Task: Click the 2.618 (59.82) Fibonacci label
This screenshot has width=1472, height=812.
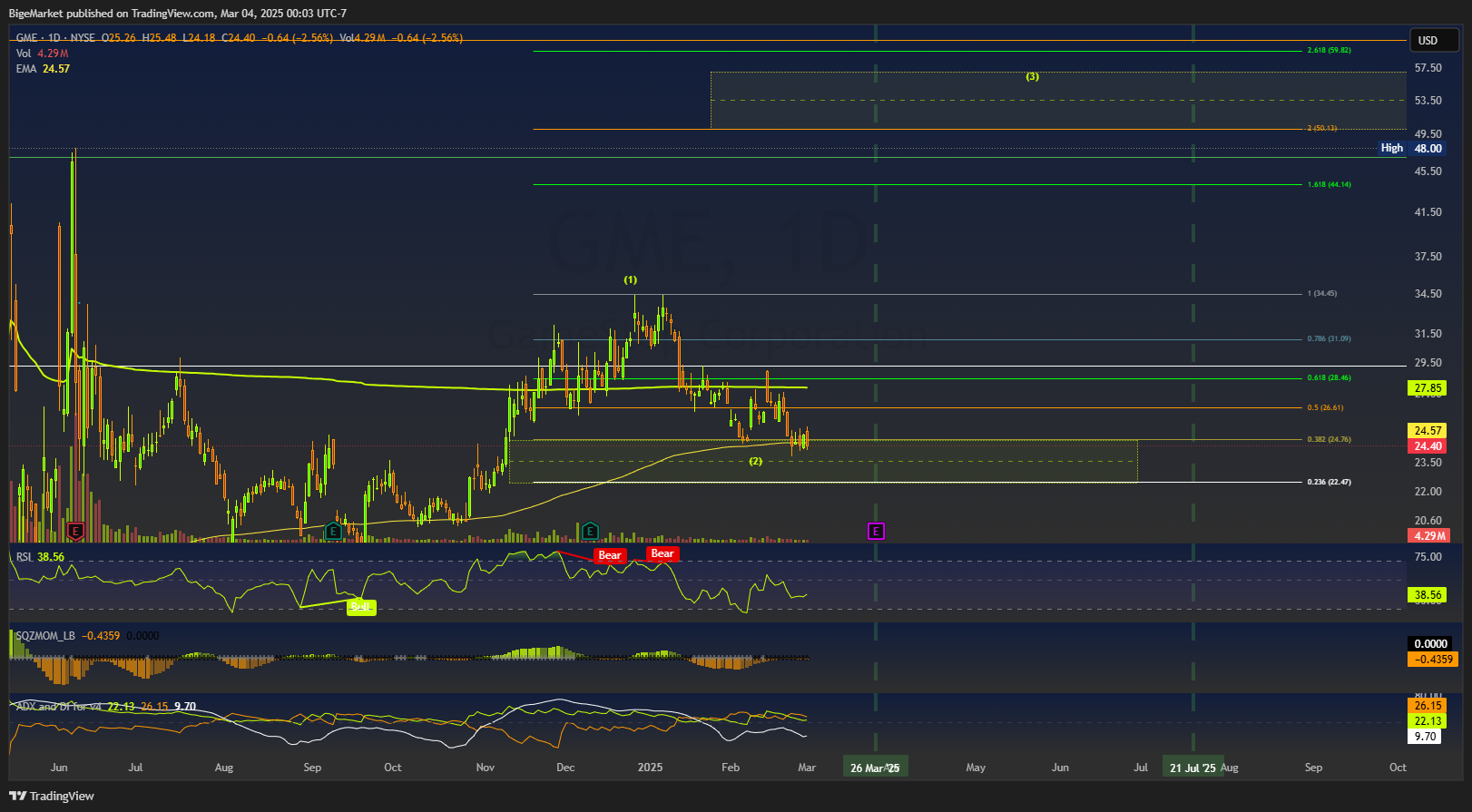Action: (1329, 50)
